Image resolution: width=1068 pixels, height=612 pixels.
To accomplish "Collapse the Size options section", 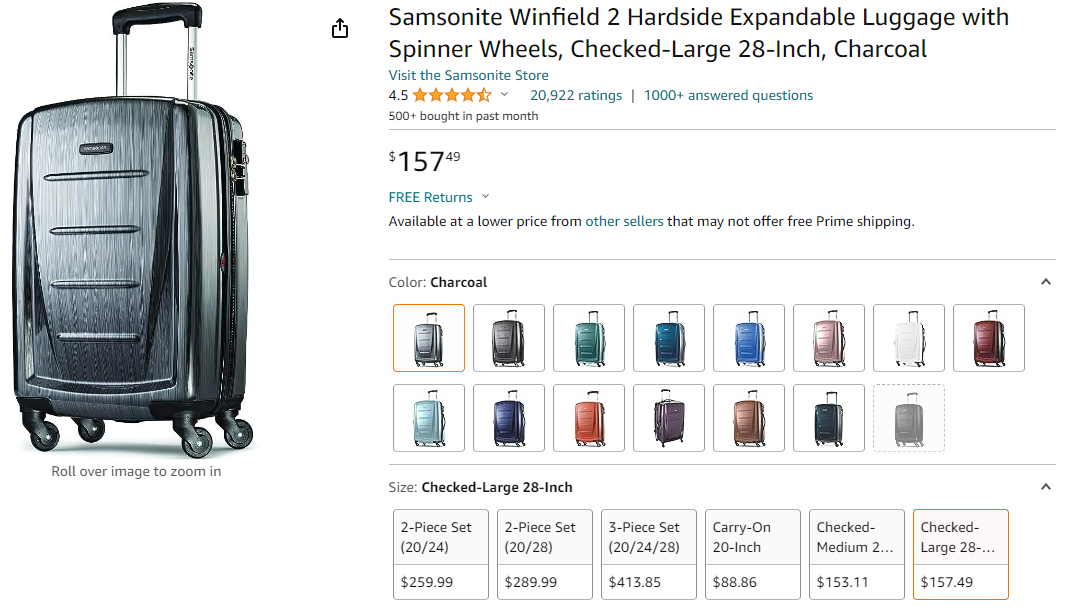I will (1046, 487).
